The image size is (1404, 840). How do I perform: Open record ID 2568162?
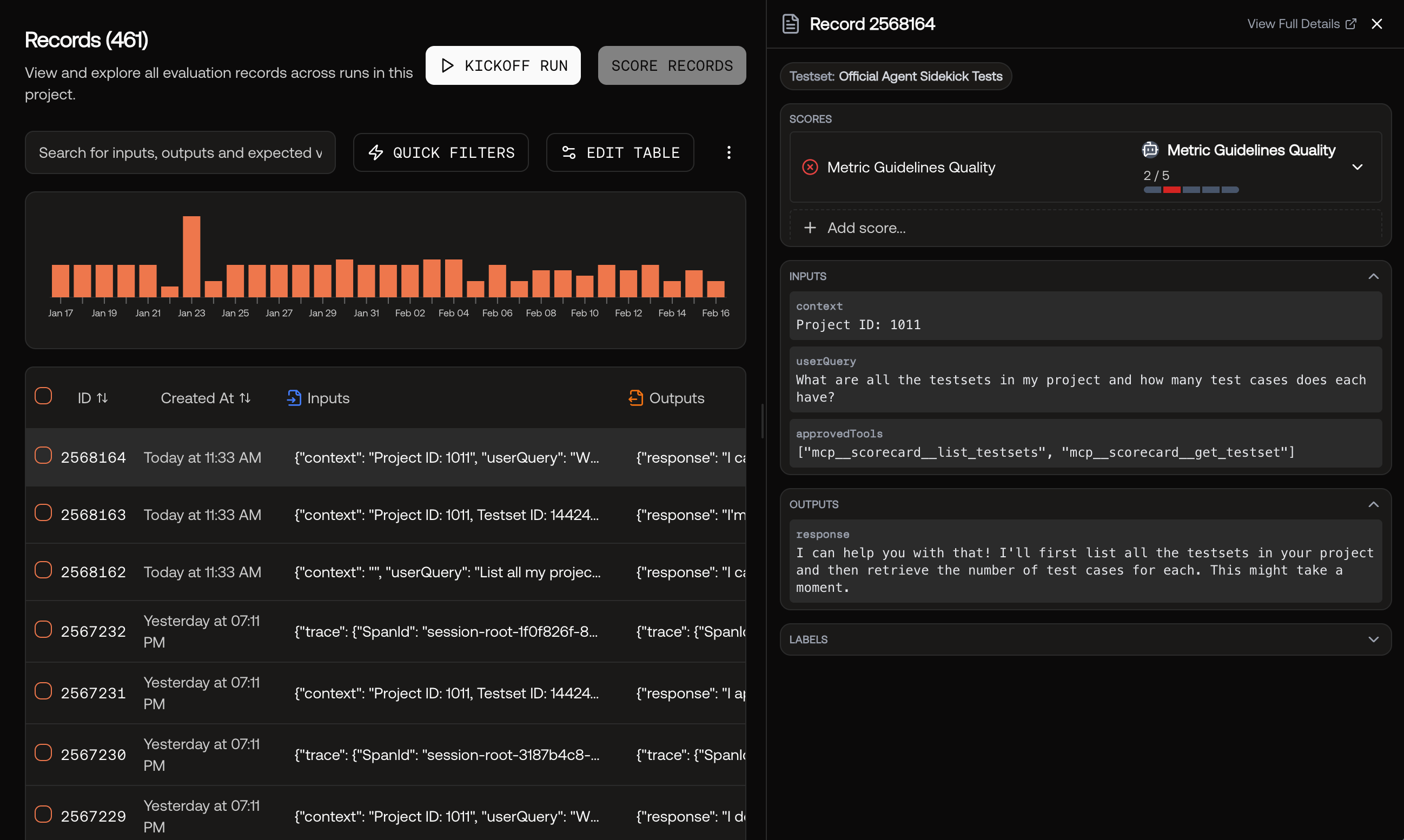(x=94, y=572)
